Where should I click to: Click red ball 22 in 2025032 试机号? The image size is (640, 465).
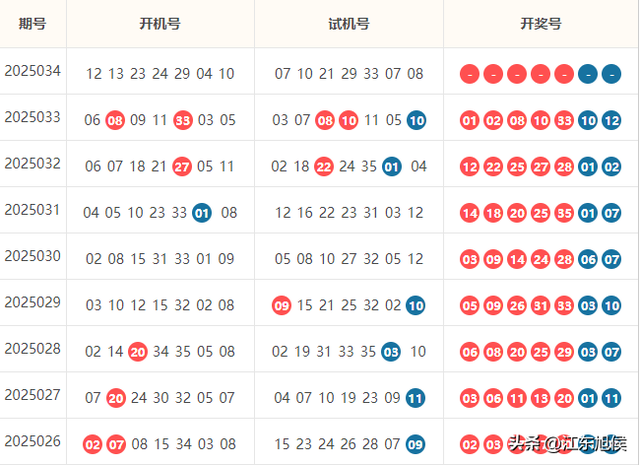(324, 167)
